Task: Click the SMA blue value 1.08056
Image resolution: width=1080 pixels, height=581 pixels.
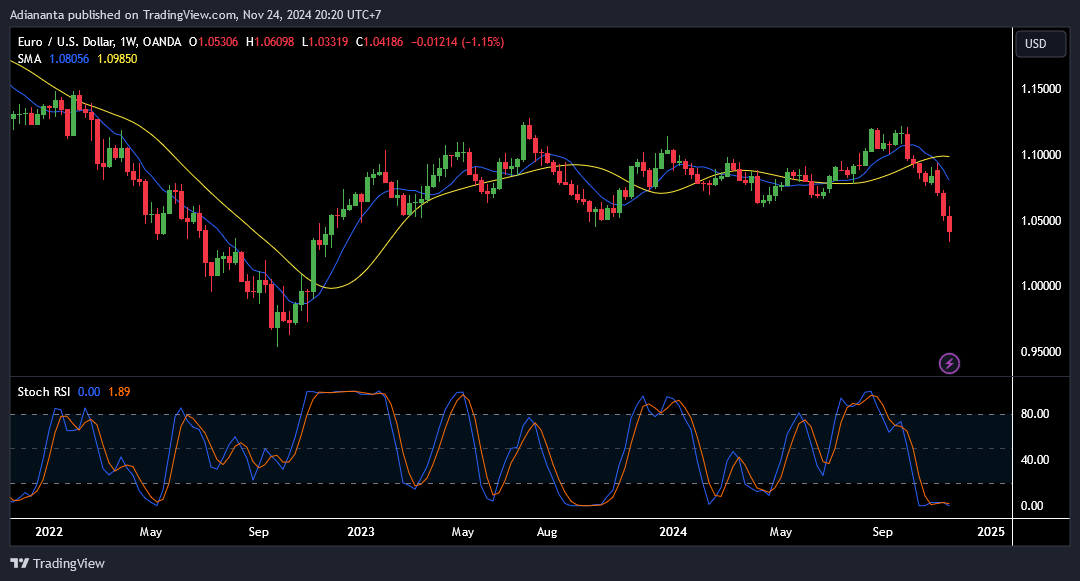Action: click(69, 59)
